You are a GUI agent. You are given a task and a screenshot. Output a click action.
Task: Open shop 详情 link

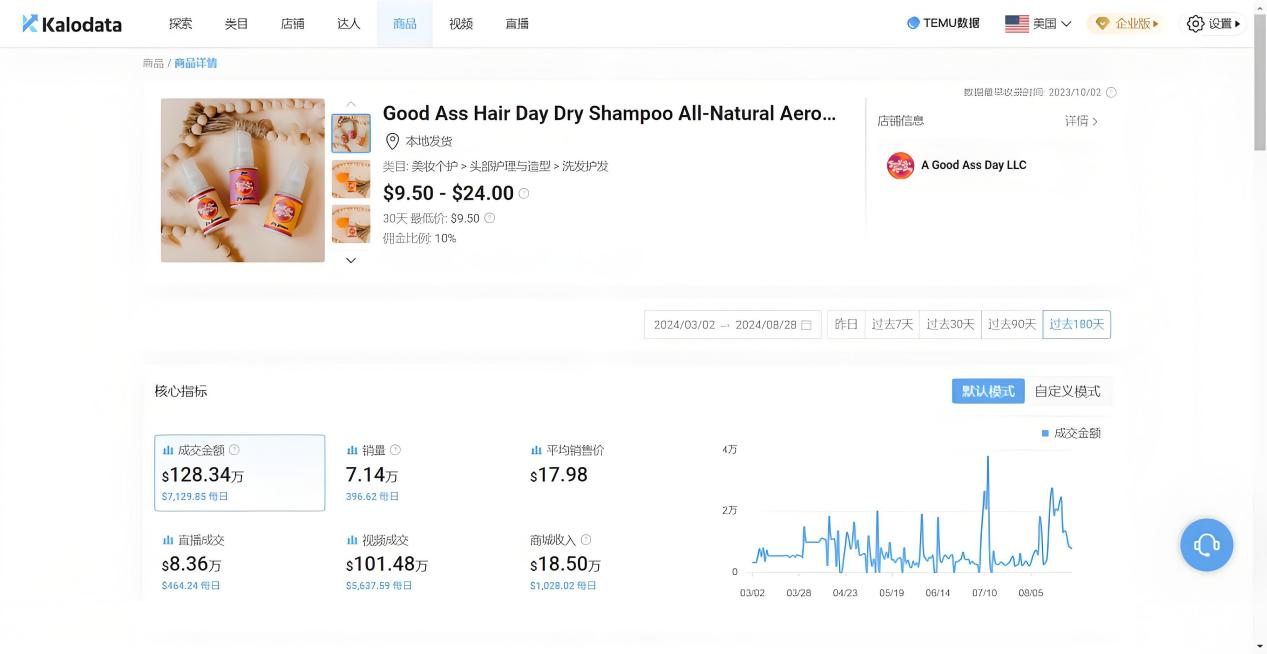click(1081, 121)
